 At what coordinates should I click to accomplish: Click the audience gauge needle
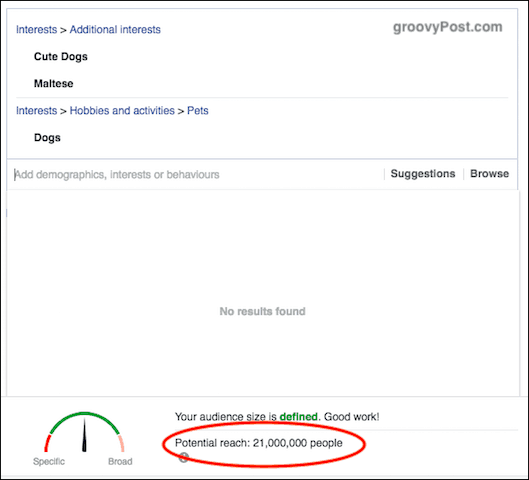pos(84,435)
